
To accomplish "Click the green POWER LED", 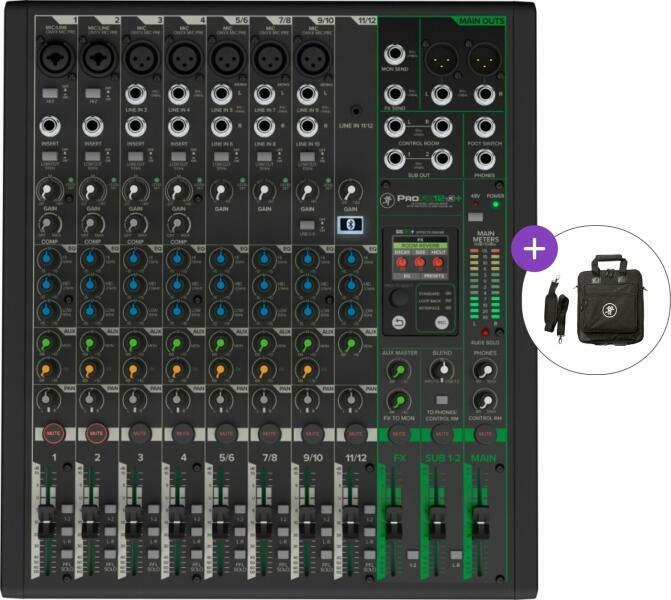I will coord(496,204).
